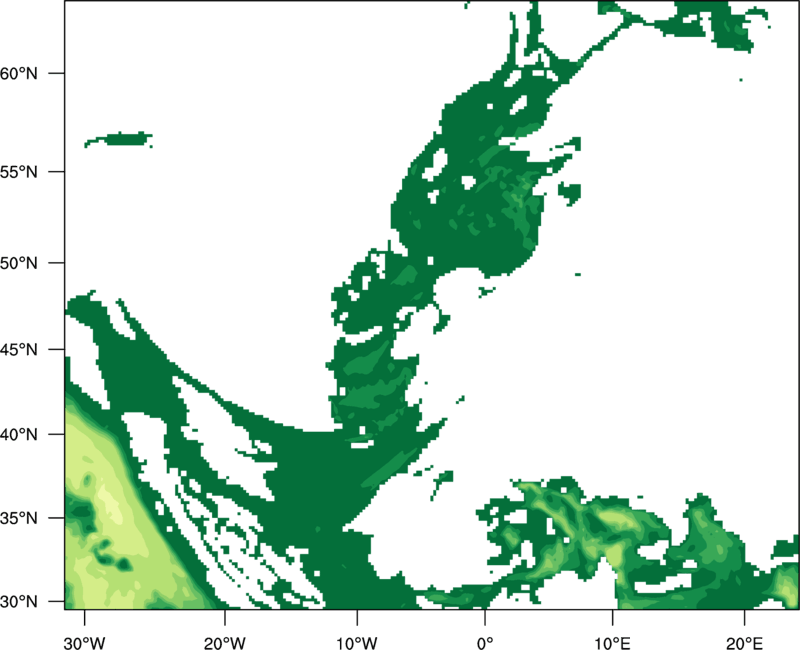Click the 10°E longitude label
Image resolution: width=800 pixels, height=650 pixels.
pos(612,643)
